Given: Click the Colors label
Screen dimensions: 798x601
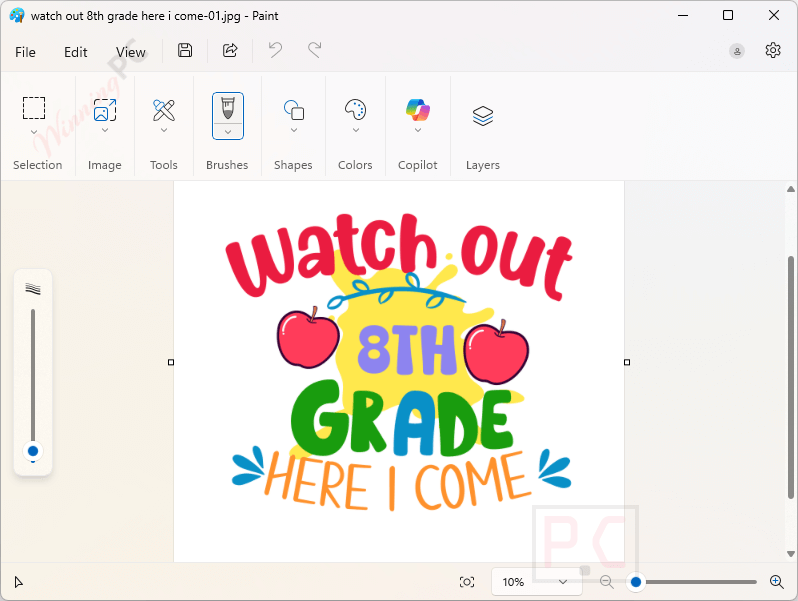Looking at the screenshot, I should tap(355, 165).
